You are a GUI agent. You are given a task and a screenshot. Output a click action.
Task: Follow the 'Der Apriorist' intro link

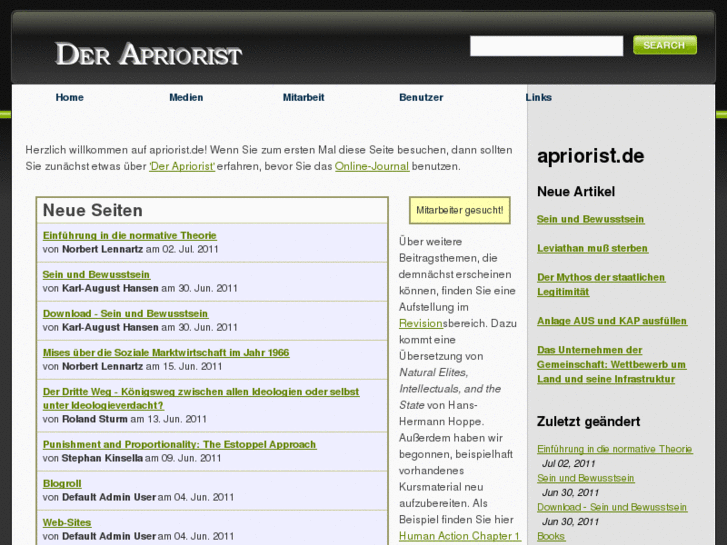point(182,166)
